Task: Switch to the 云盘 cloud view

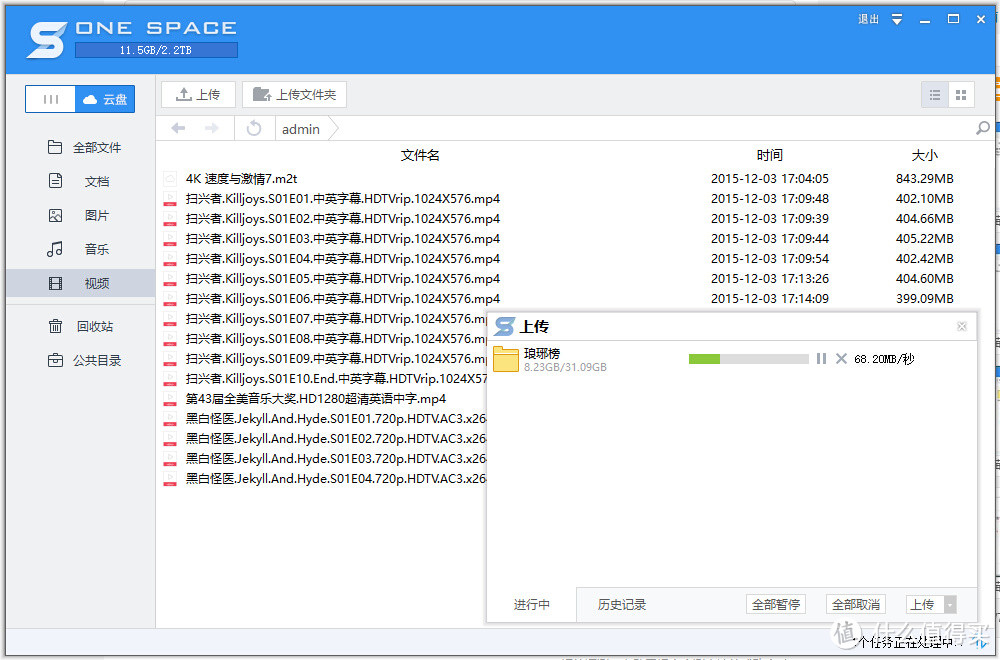Action: click(x=105, y=99)
